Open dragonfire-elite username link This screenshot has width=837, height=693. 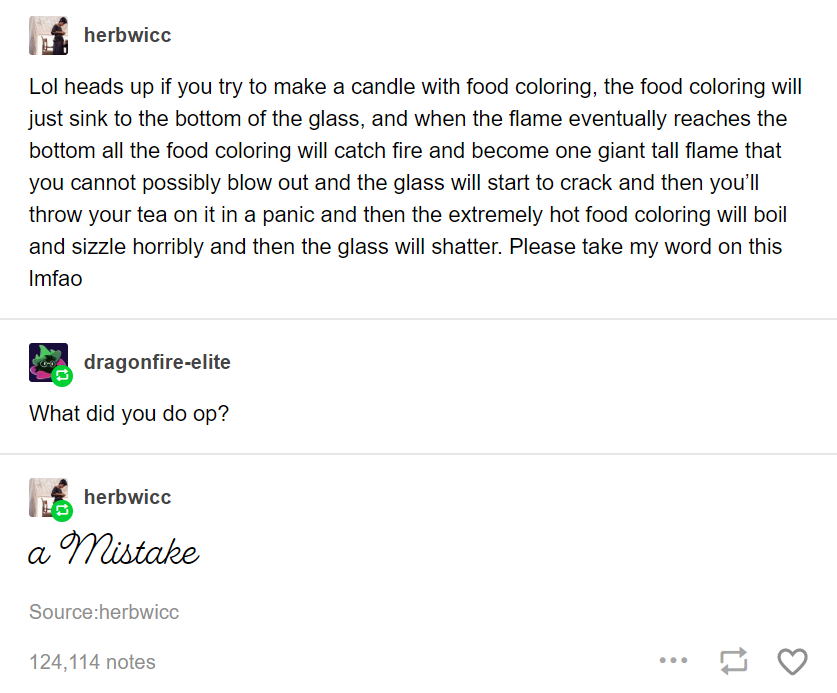tap(157, 362)
